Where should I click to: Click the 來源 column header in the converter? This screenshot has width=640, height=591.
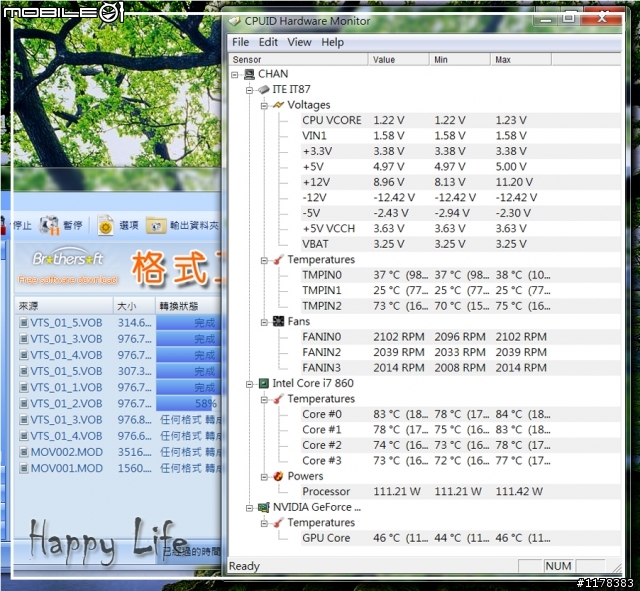(64, 306)
